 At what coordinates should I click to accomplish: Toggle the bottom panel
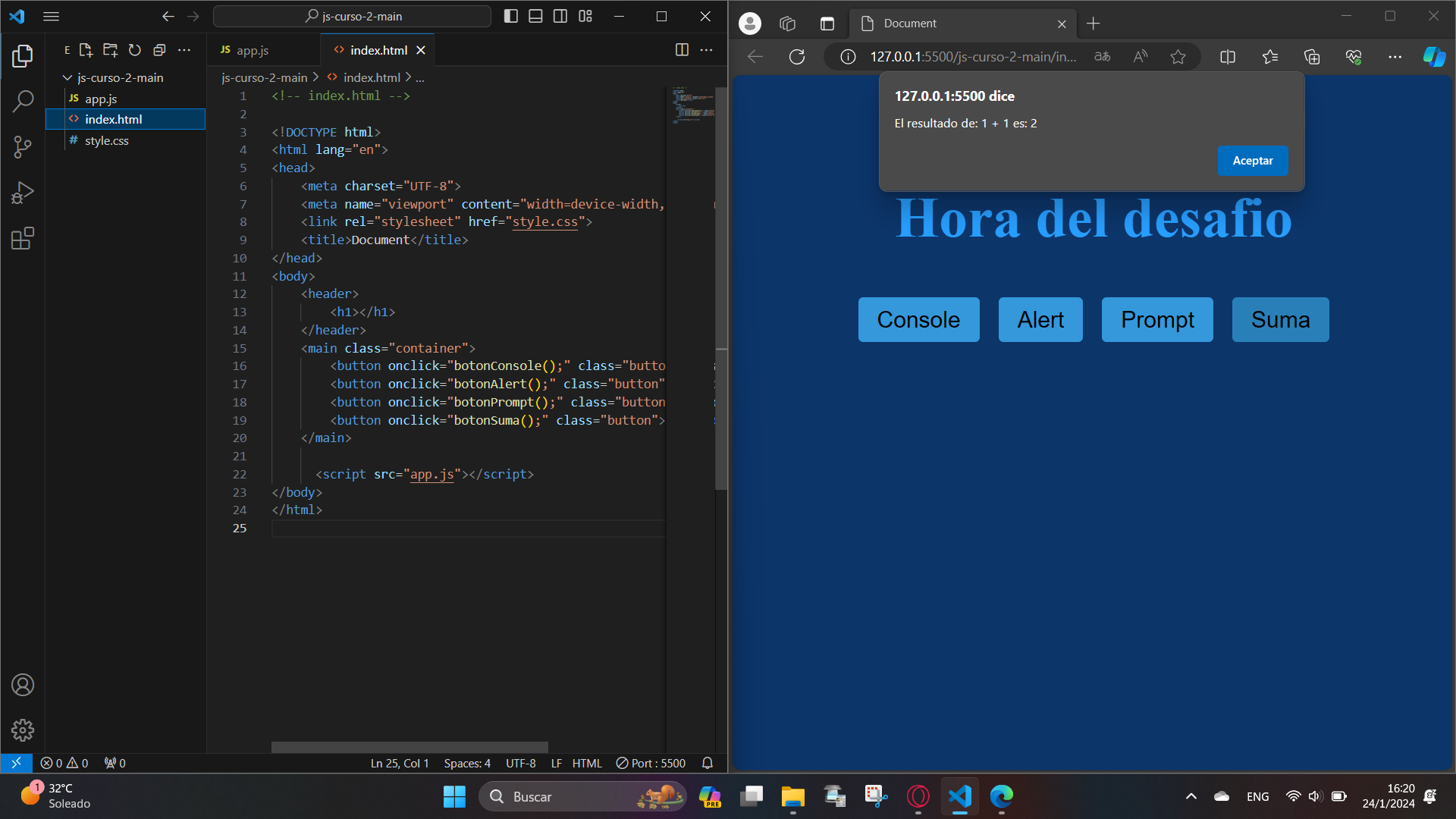click(535, 16)
